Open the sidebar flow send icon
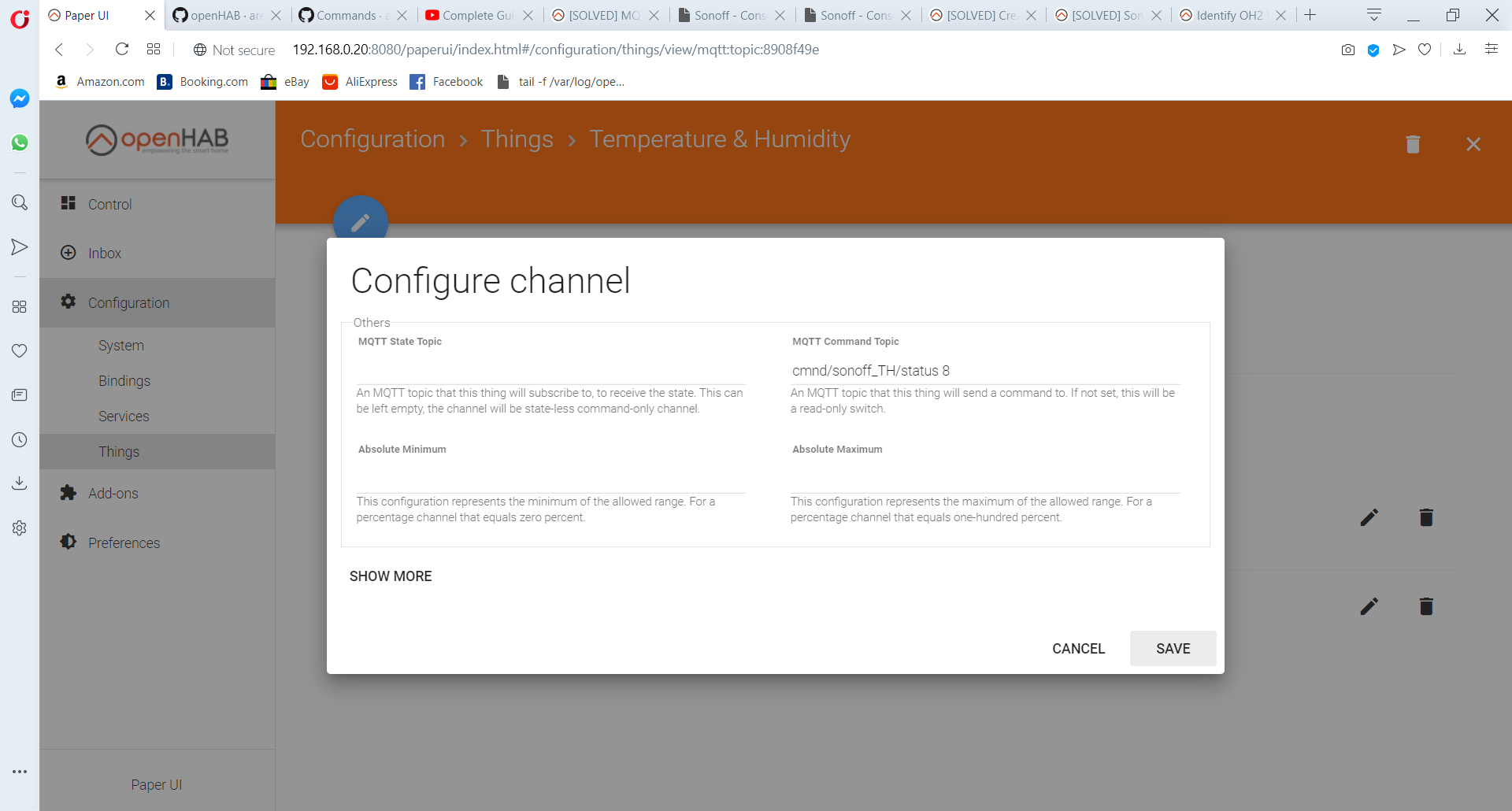1512x811 pixels. click(x=20, y=247)
